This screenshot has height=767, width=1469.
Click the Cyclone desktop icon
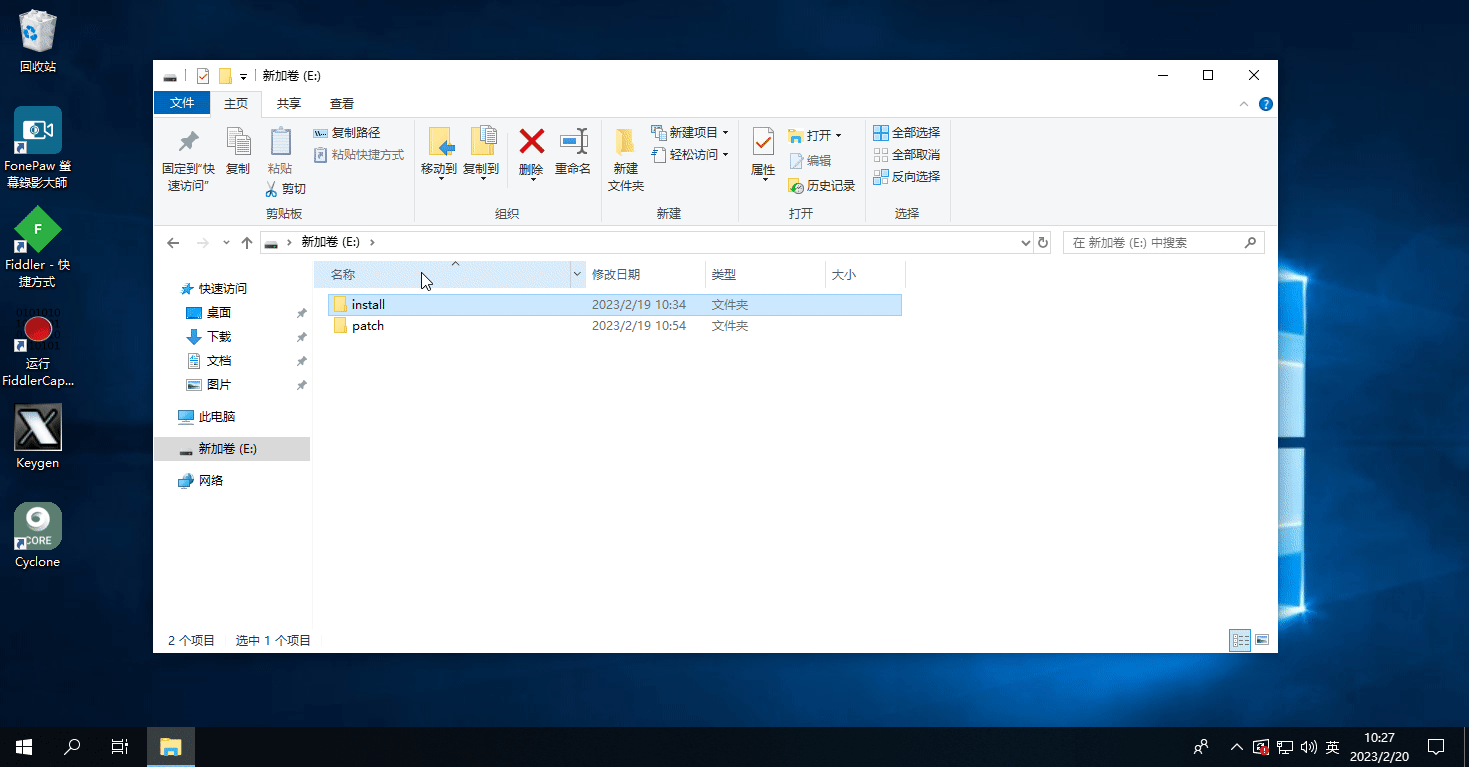click(38, 536)
